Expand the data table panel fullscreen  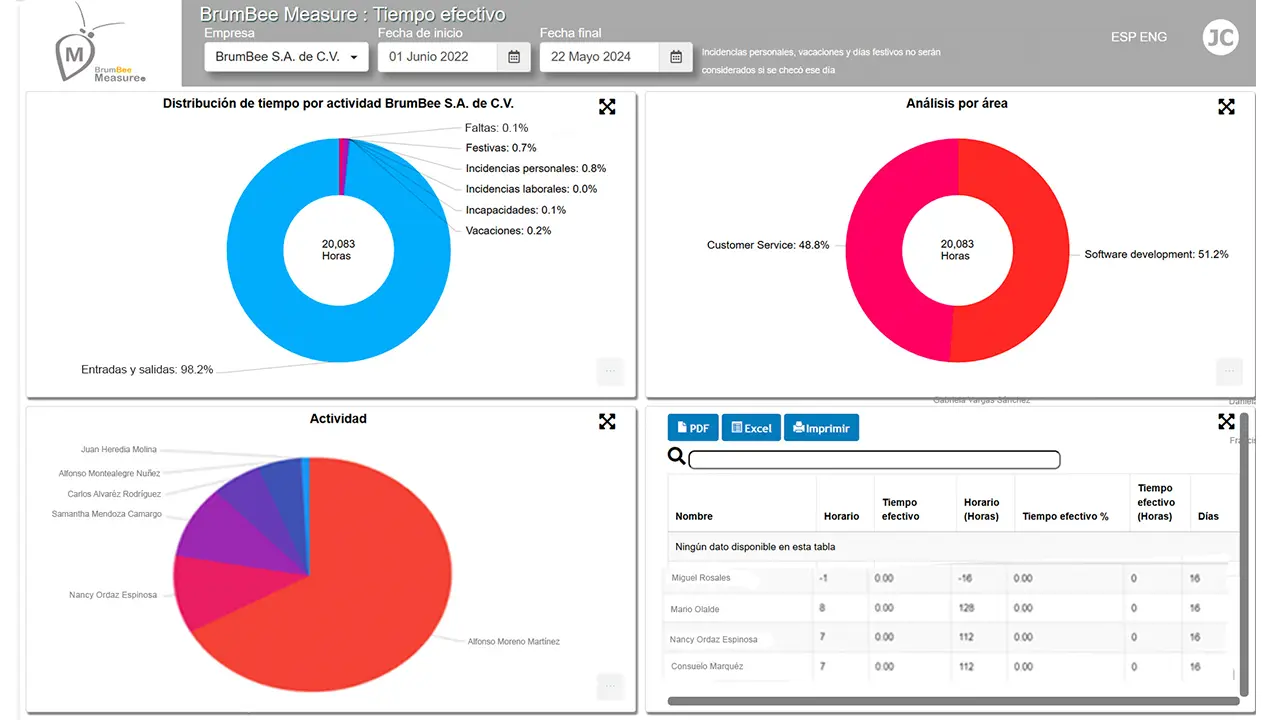click(x=1226, y=422)
